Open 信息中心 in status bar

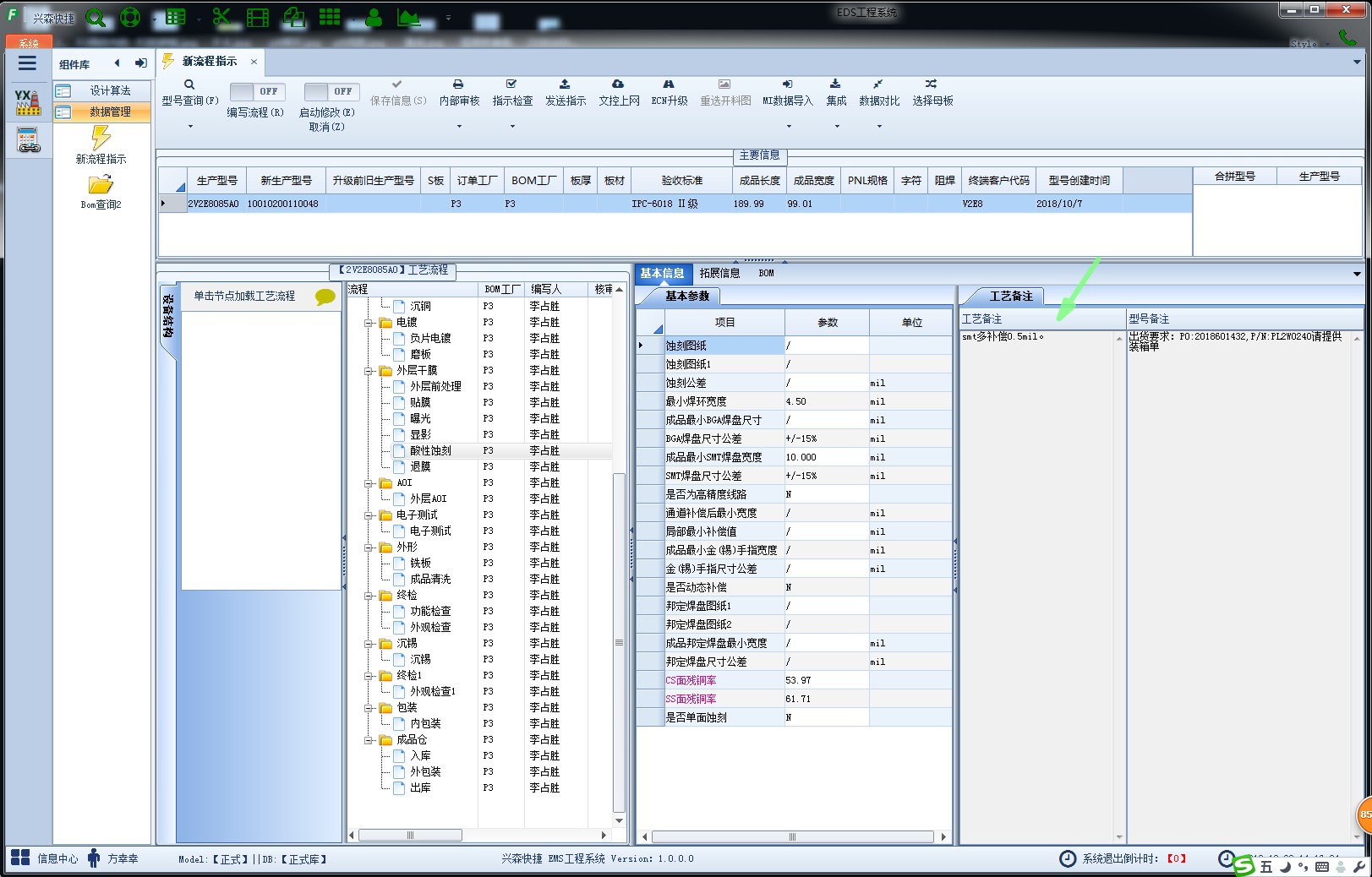(45, 858)
